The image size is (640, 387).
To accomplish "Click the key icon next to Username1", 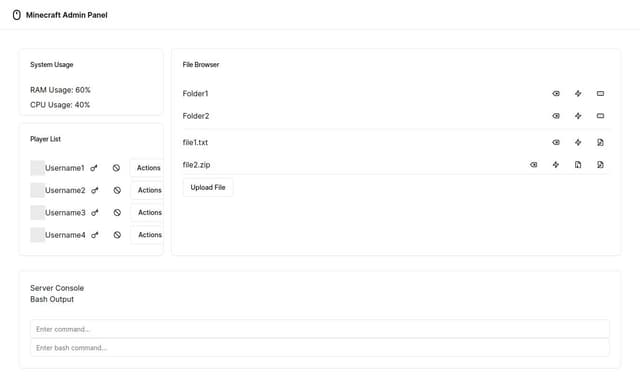I will (94, 168).
